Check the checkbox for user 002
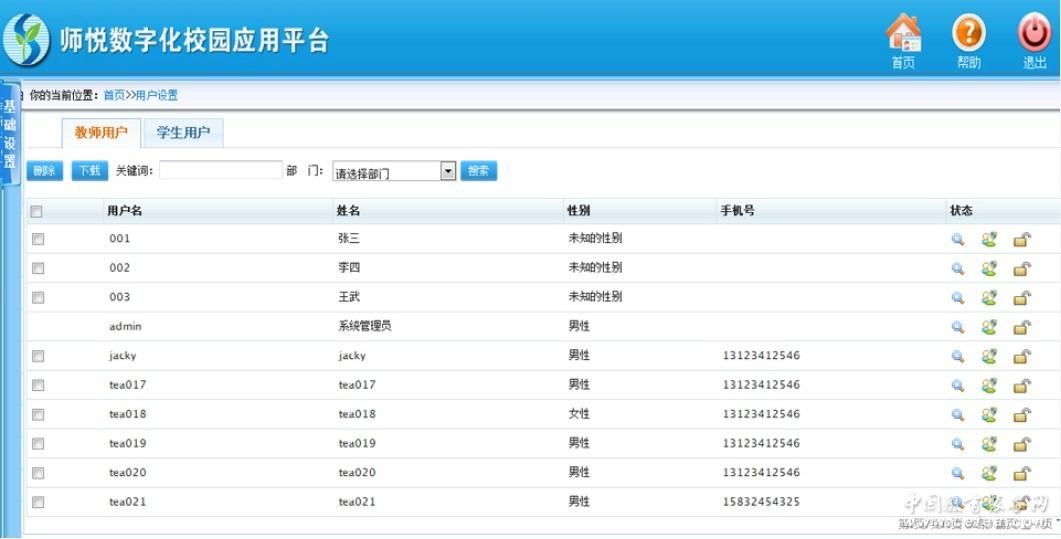Viewport: 1061px width, 539px height. [38, 268]
